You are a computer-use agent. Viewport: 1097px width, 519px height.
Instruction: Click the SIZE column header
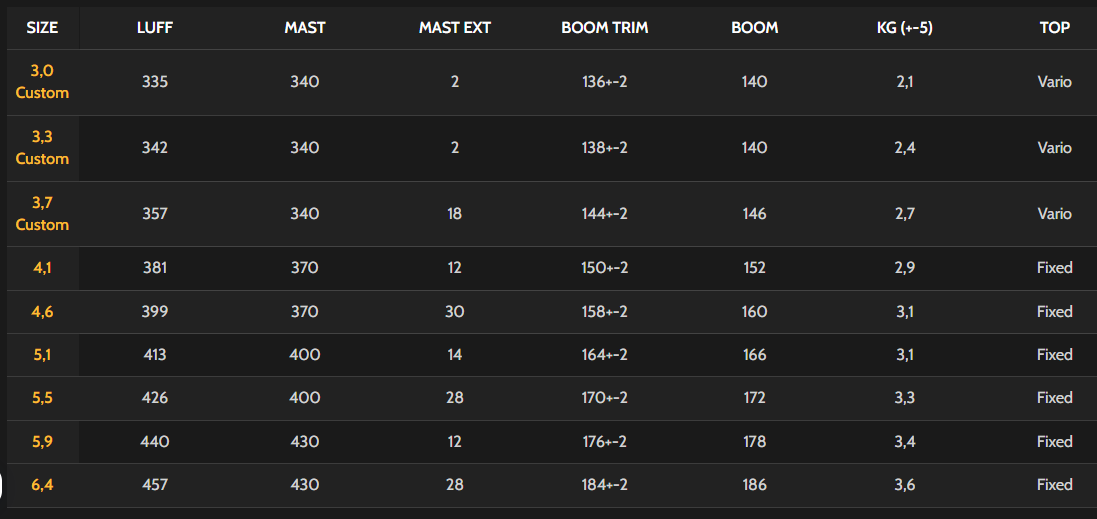(x=42, y=28)
